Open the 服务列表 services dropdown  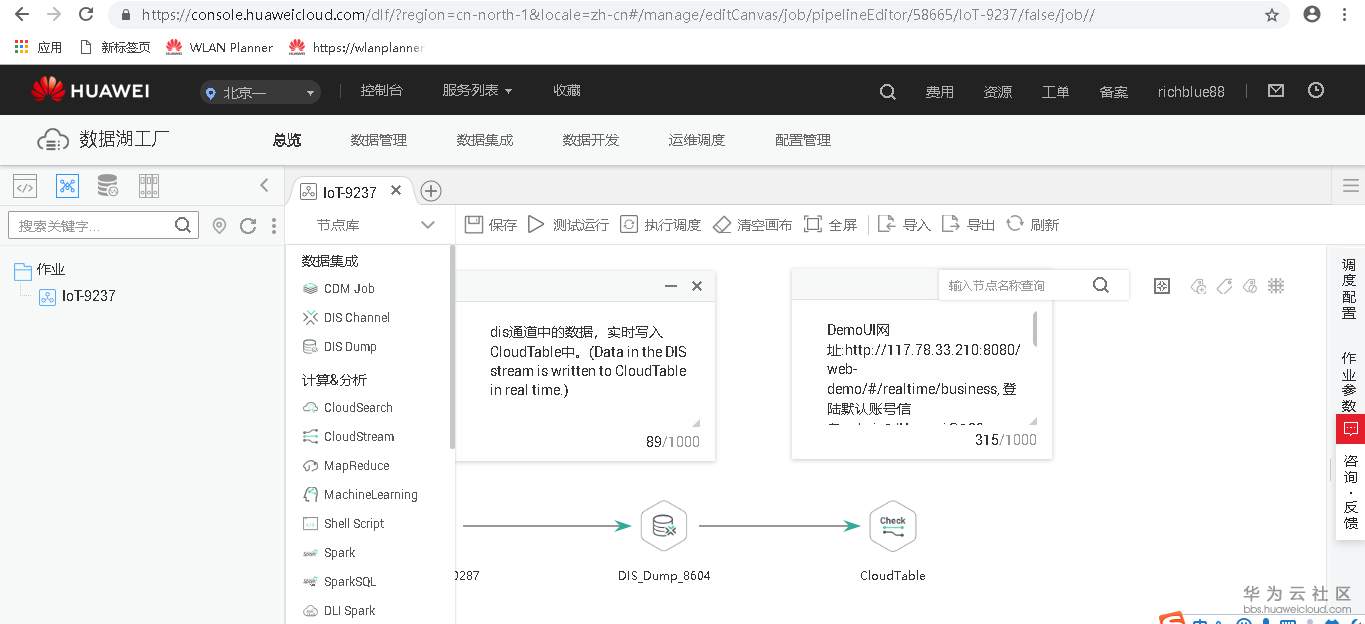point(477,89)
